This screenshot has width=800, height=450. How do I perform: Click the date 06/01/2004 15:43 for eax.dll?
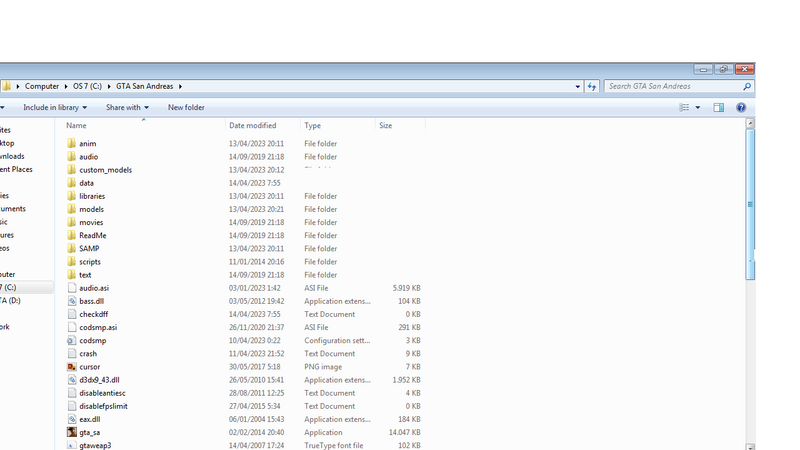coord(256,419)
